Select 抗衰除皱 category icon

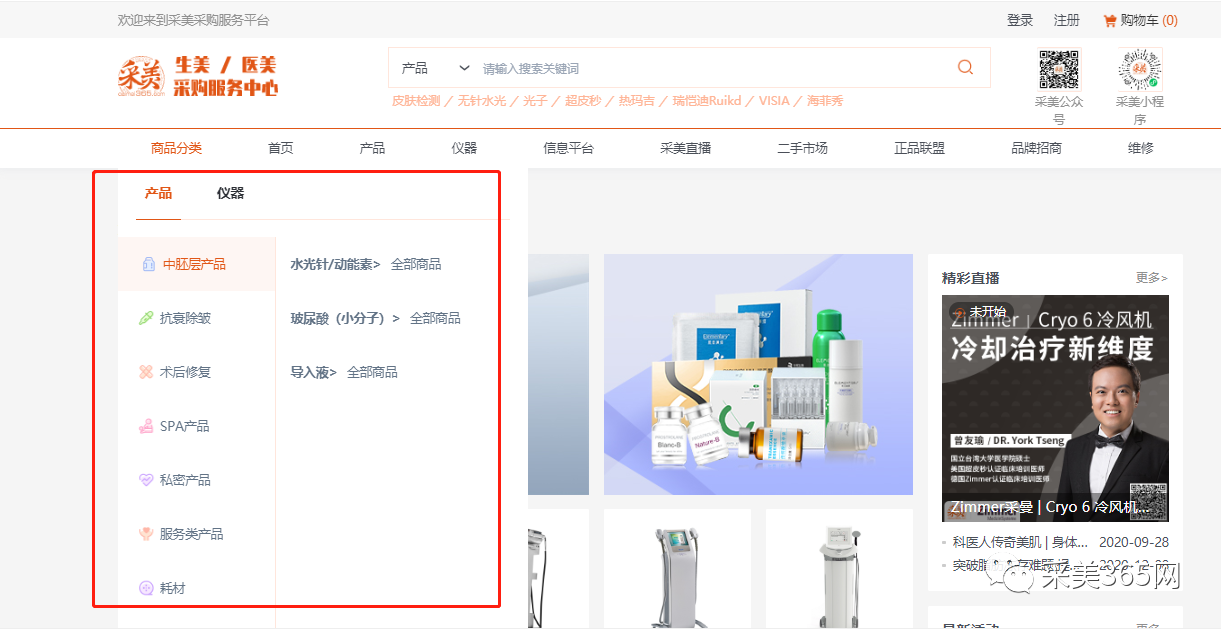146,318
